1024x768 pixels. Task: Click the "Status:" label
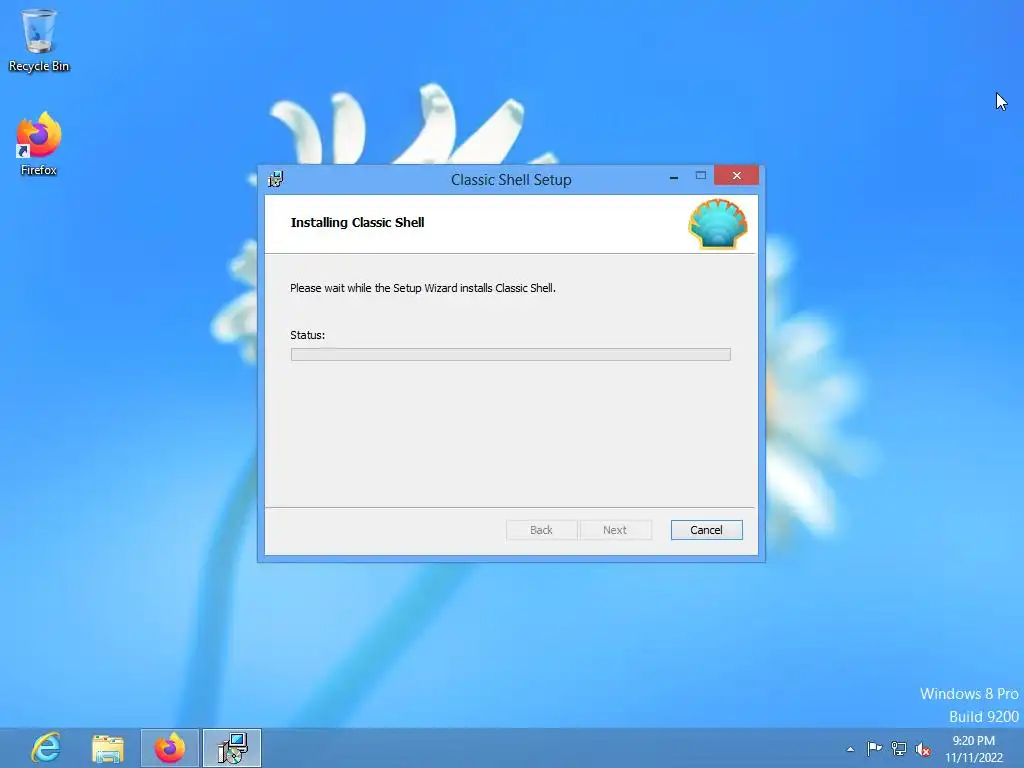(308, 335)
